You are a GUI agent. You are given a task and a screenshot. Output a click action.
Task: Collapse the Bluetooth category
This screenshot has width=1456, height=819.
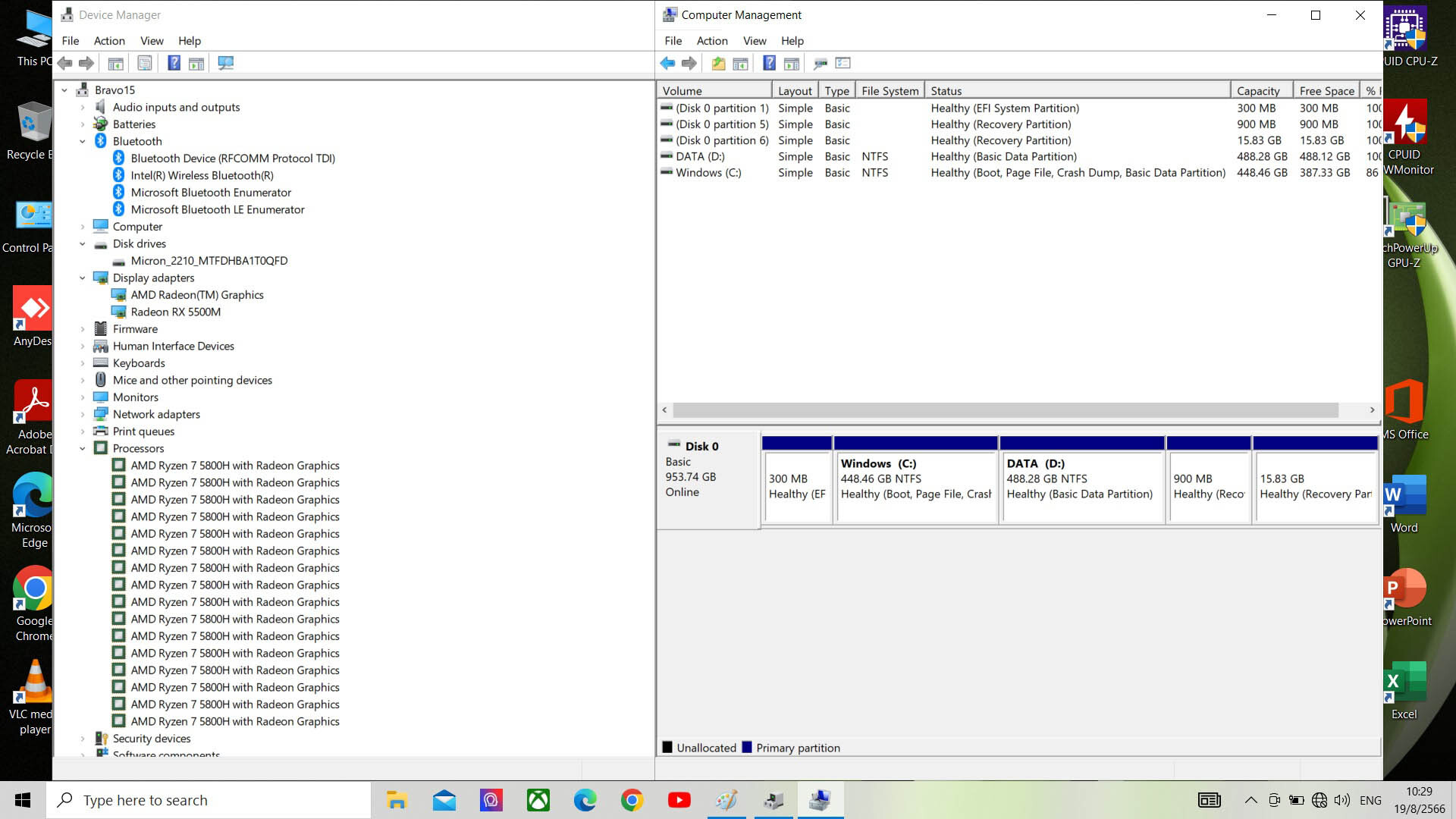click(x=83, y=141)
